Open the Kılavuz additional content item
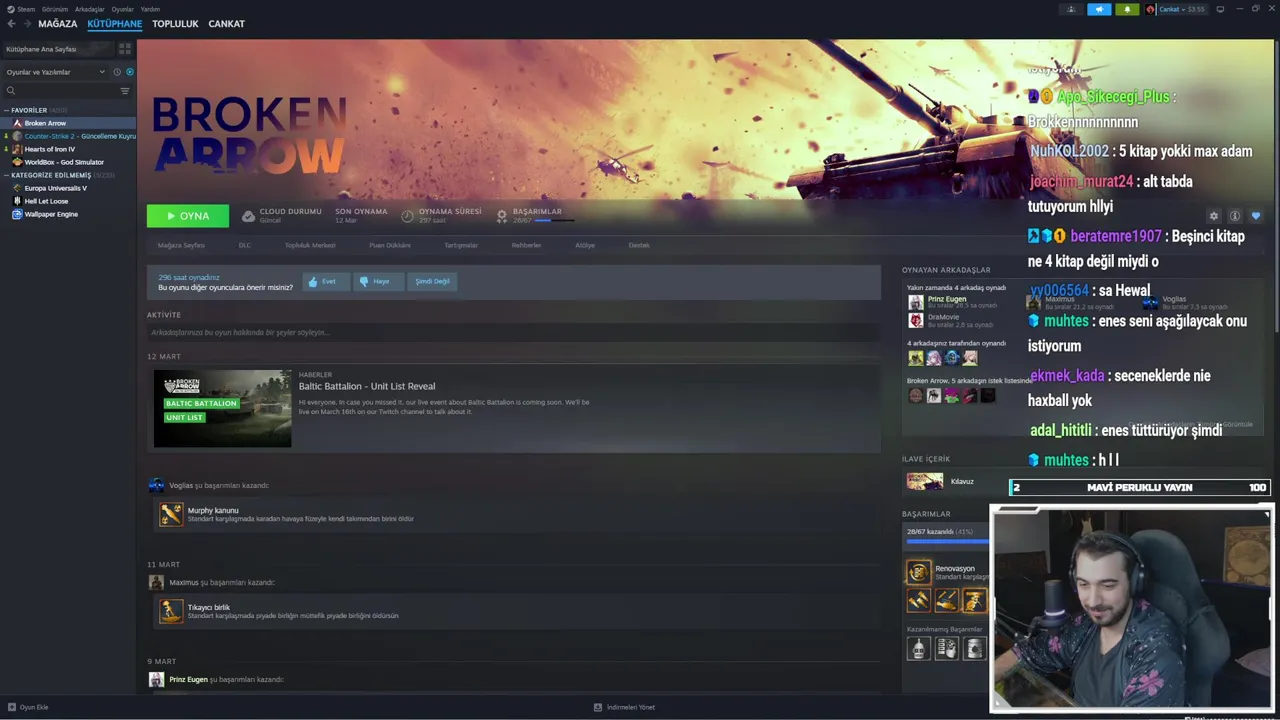Screen dimensions: 1280x720 [x=940, y=481]
